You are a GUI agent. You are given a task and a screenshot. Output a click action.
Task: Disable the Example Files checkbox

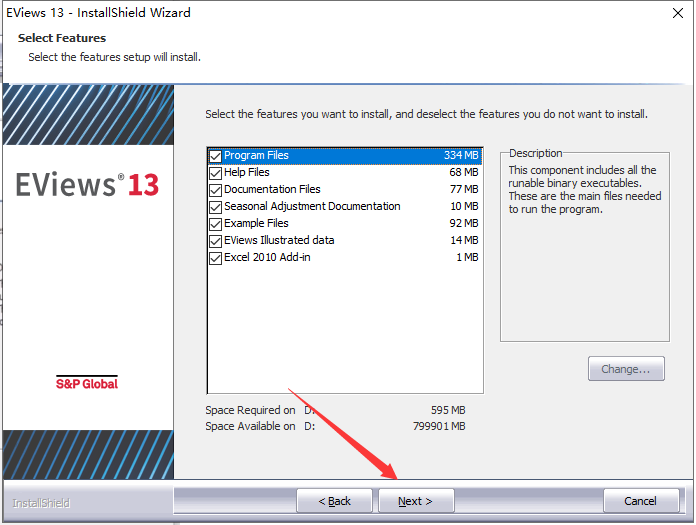coord(215,224)
